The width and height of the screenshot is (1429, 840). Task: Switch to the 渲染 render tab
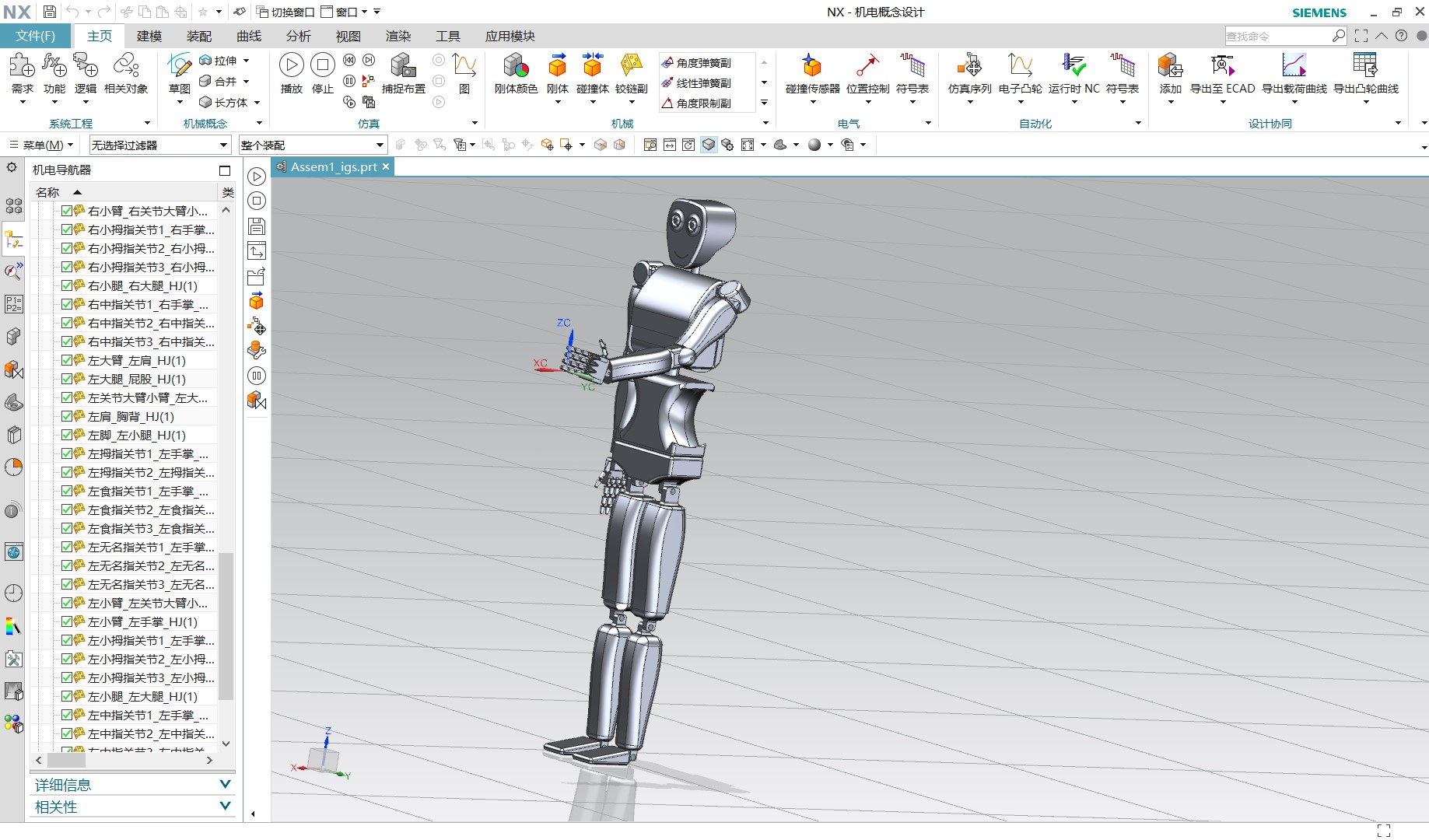point(398,36)
